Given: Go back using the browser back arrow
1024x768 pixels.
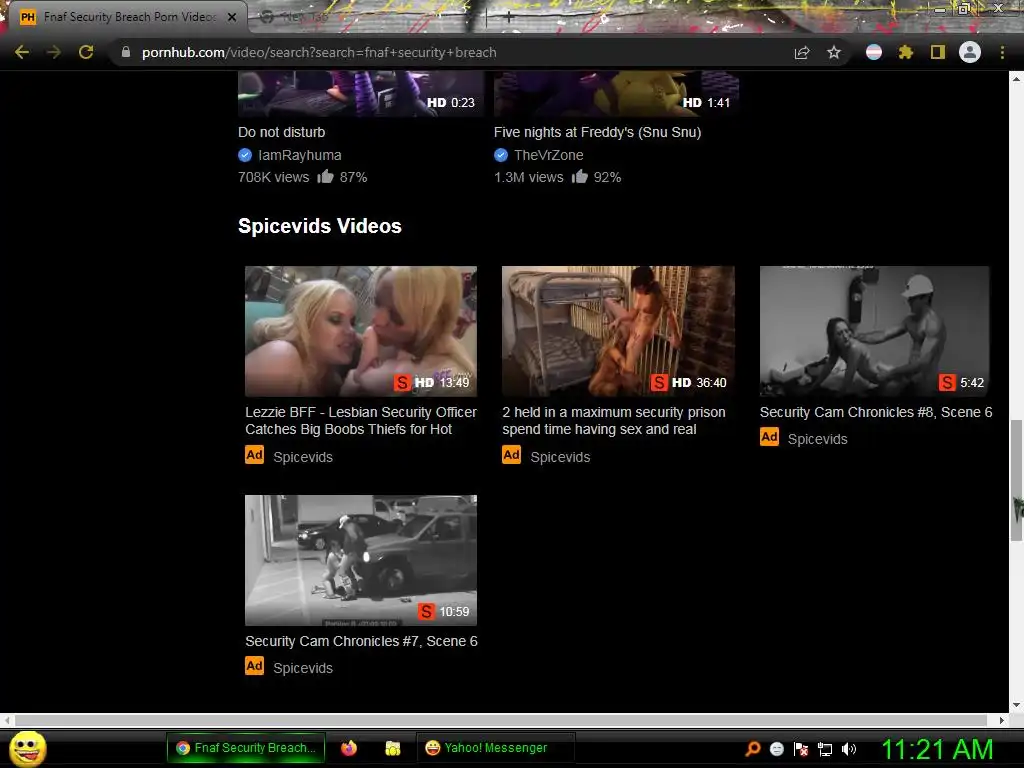Looking at the screenshot, I should (22, 52).
